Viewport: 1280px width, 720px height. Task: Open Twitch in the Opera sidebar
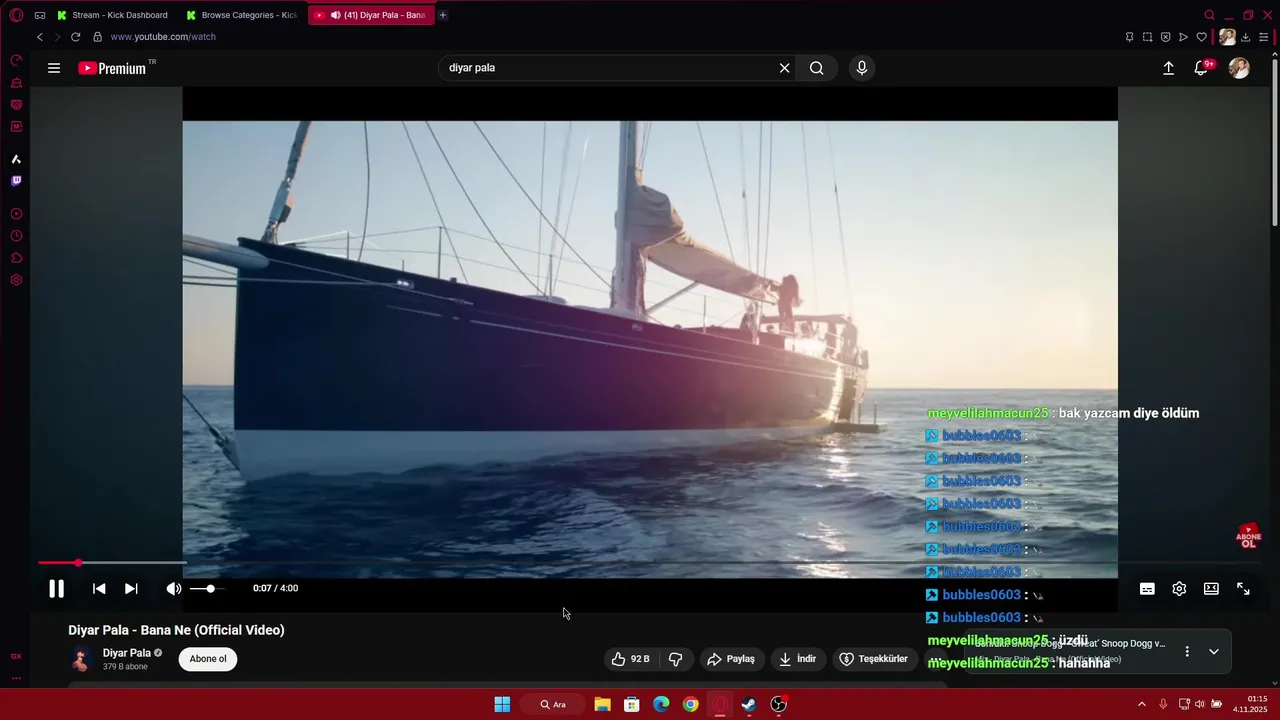tap(16, 181)
